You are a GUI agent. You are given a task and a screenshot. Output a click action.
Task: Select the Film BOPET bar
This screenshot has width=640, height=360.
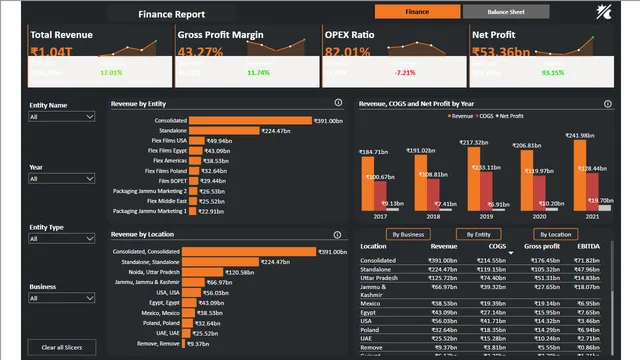(x=193, y=181)
